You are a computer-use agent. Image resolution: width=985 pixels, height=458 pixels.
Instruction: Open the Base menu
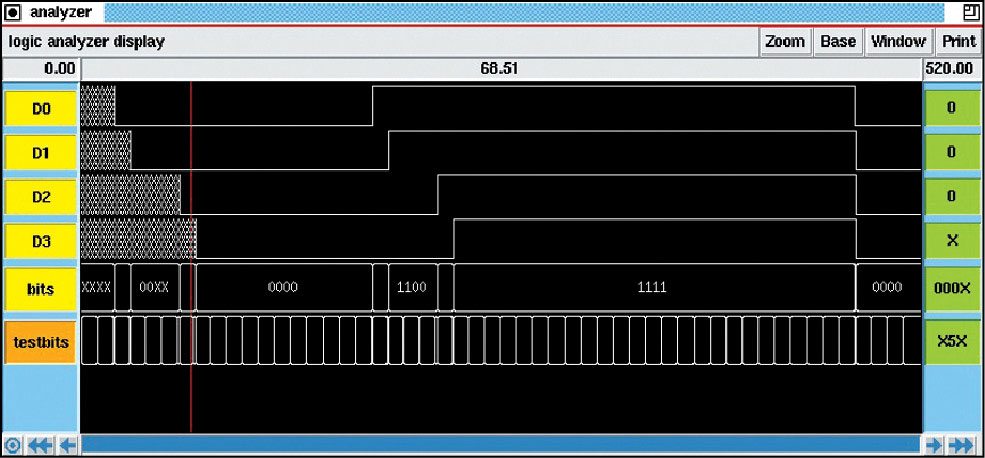point(838,42)
